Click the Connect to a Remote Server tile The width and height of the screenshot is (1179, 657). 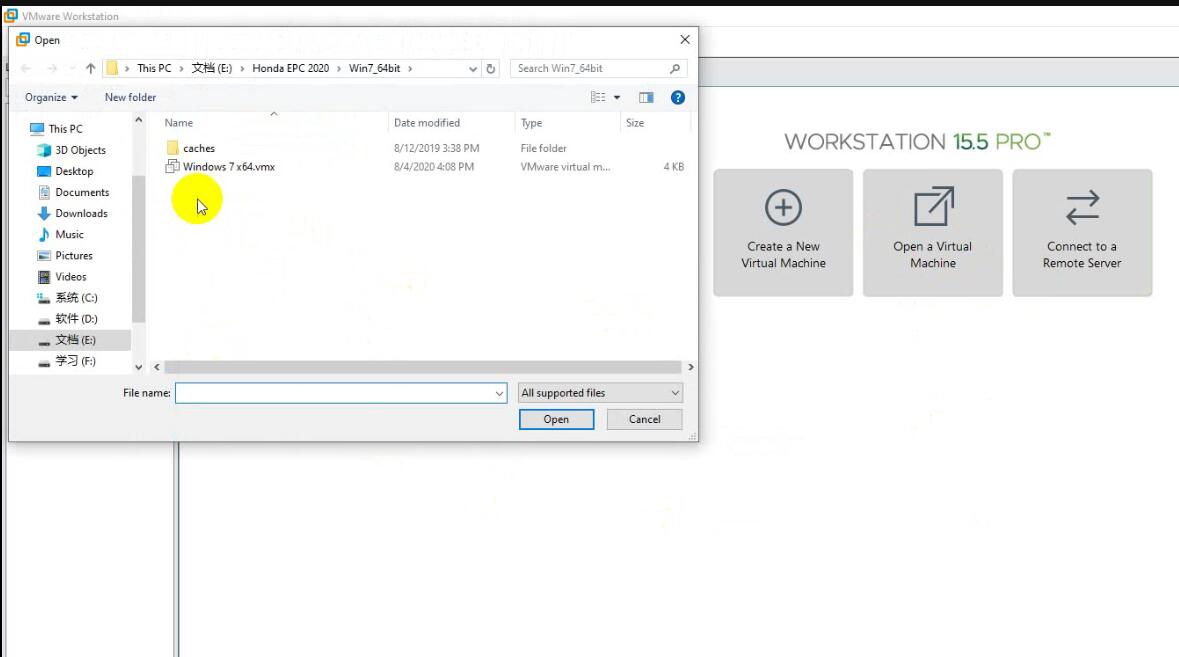pyautogui.click(x=1082, y=232)
